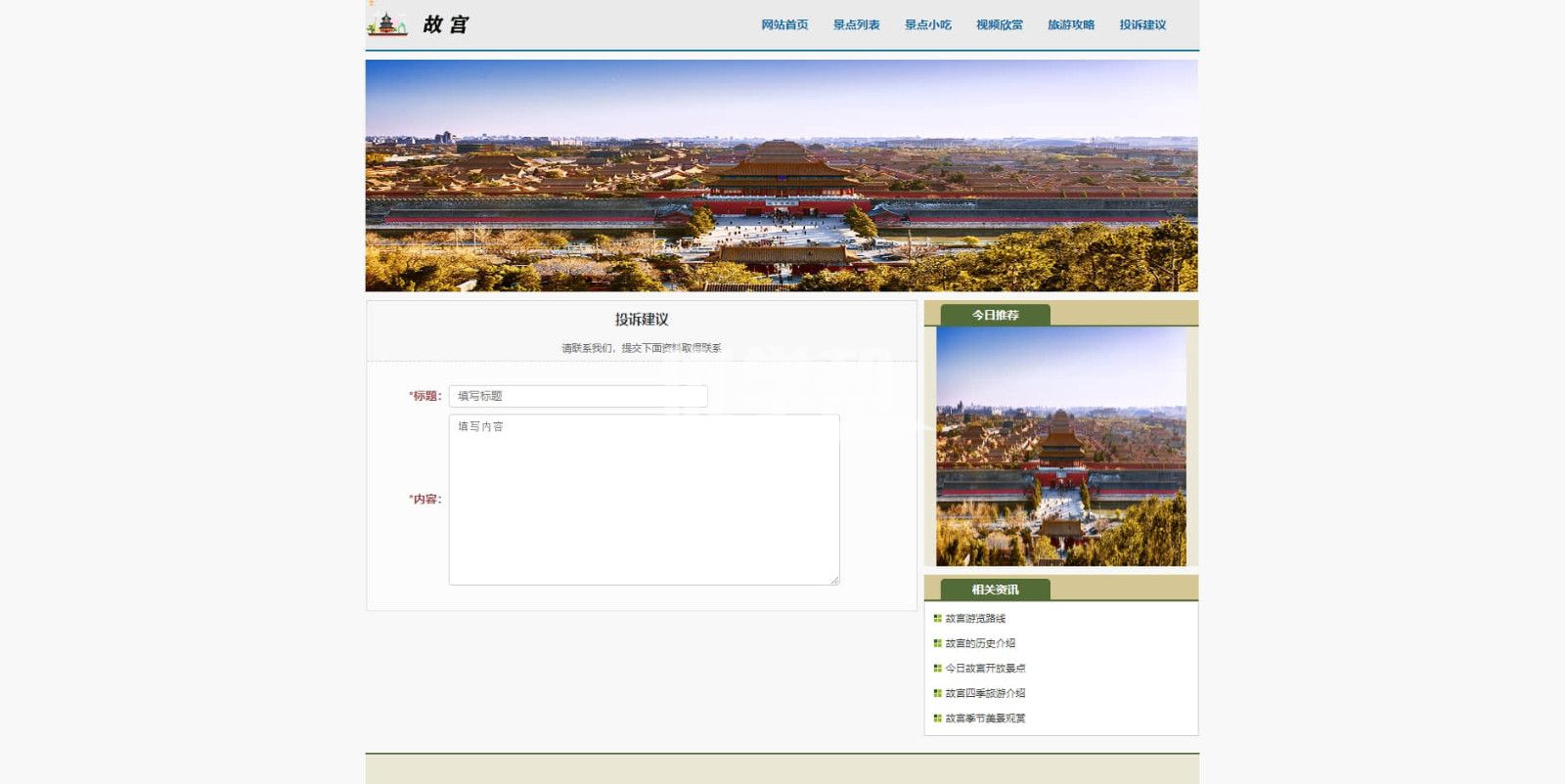Navigate to 旅游攻略 page

point(1070,25)
